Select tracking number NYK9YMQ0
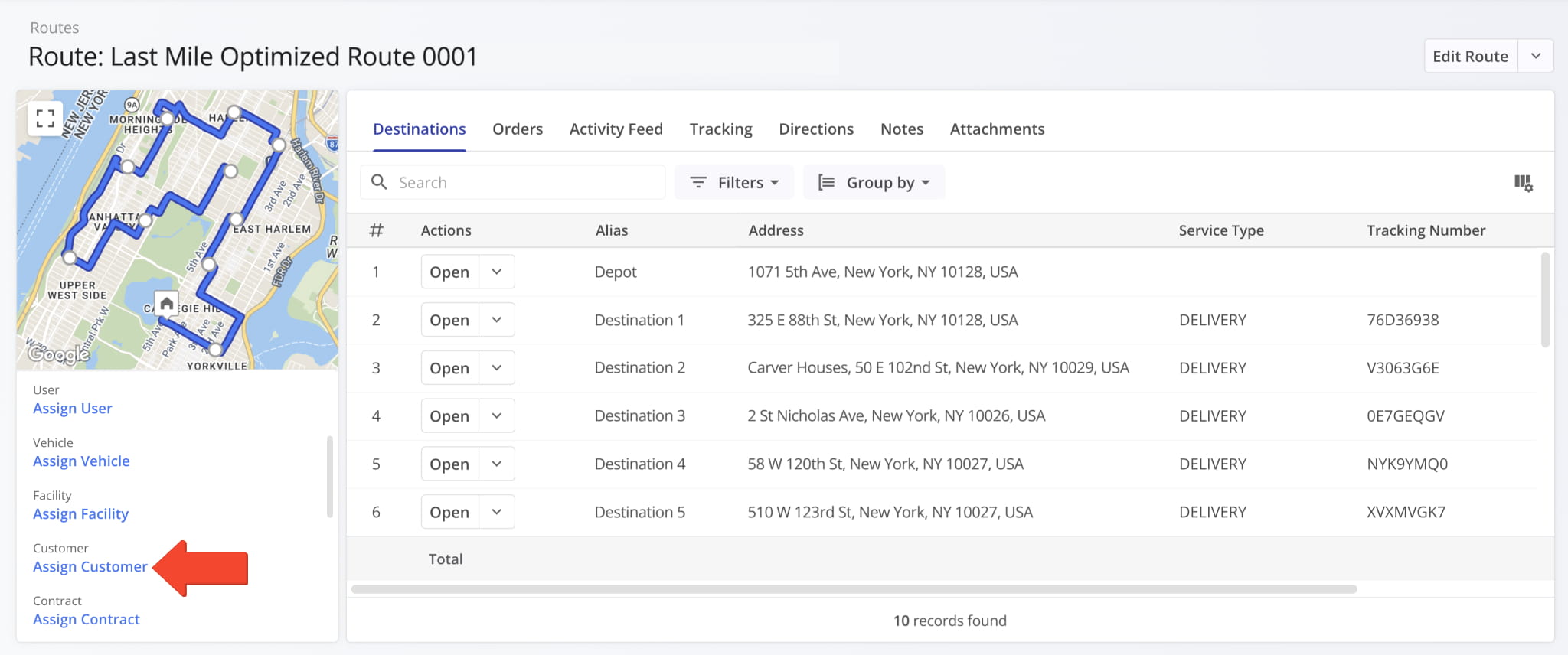The image size is (1568, 655). click(x=1407, y=464)
